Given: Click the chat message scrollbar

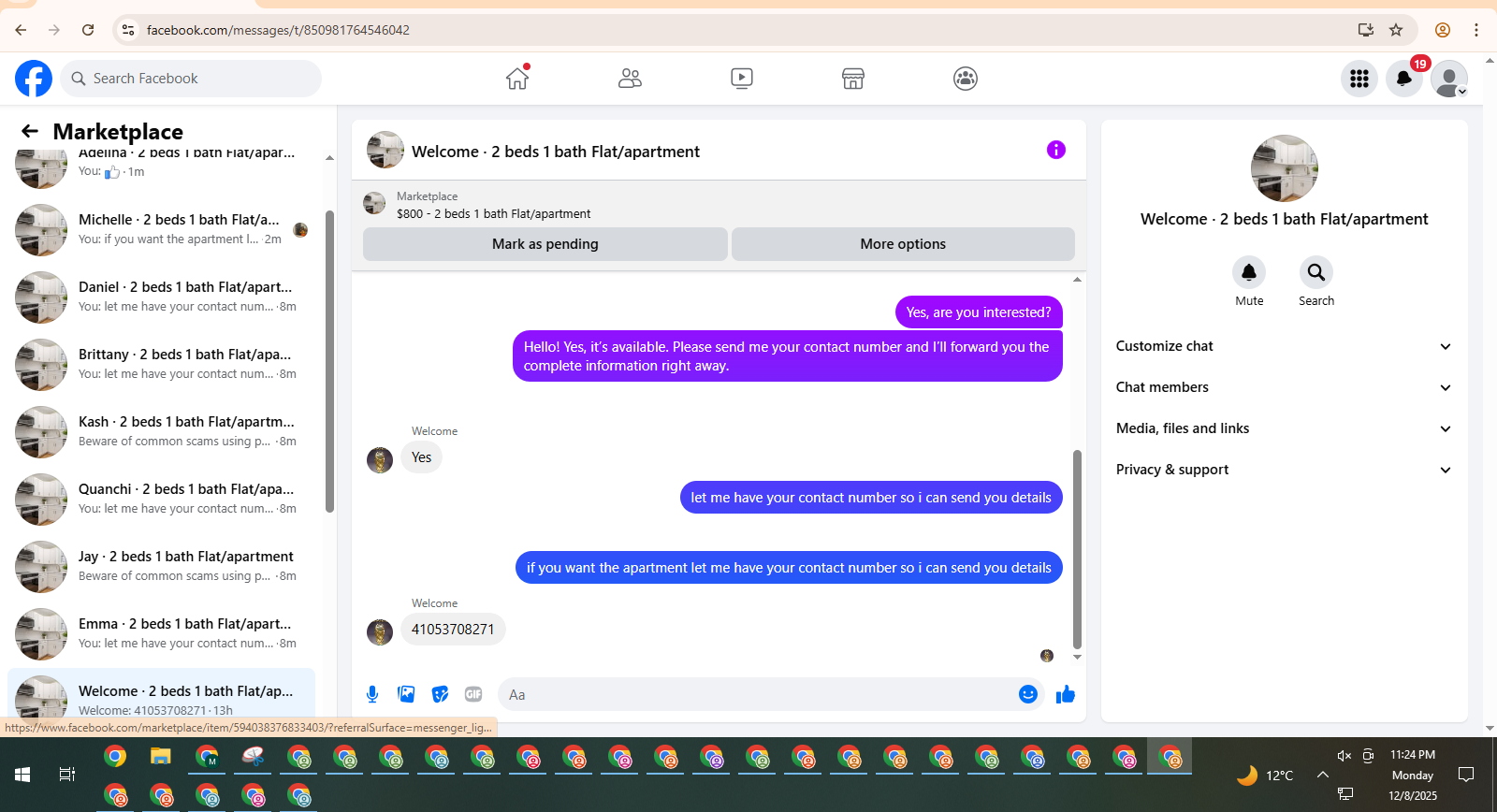Looking at the screenshot, I should click(x=1077, y=549).
